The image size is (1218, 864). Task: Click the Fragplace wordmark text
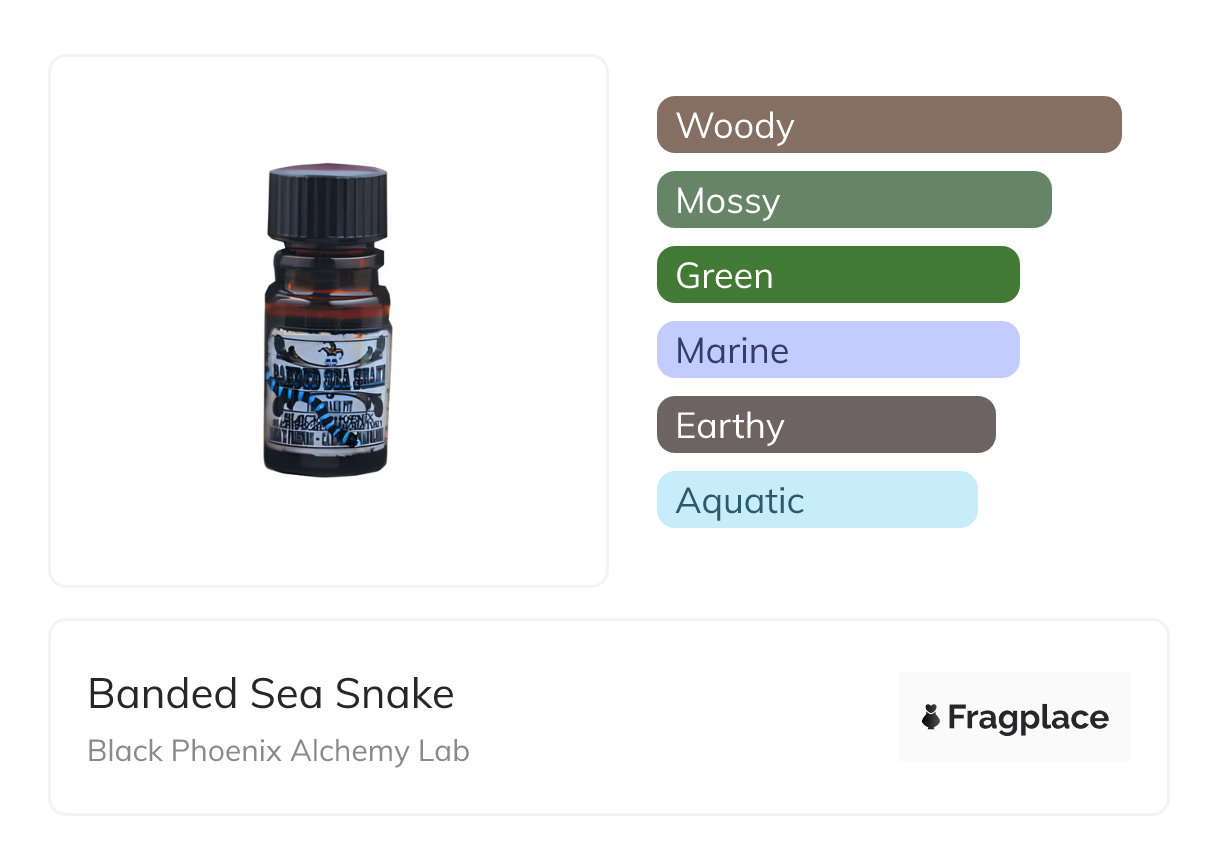pyautogui.click(x=1028, y=718)
